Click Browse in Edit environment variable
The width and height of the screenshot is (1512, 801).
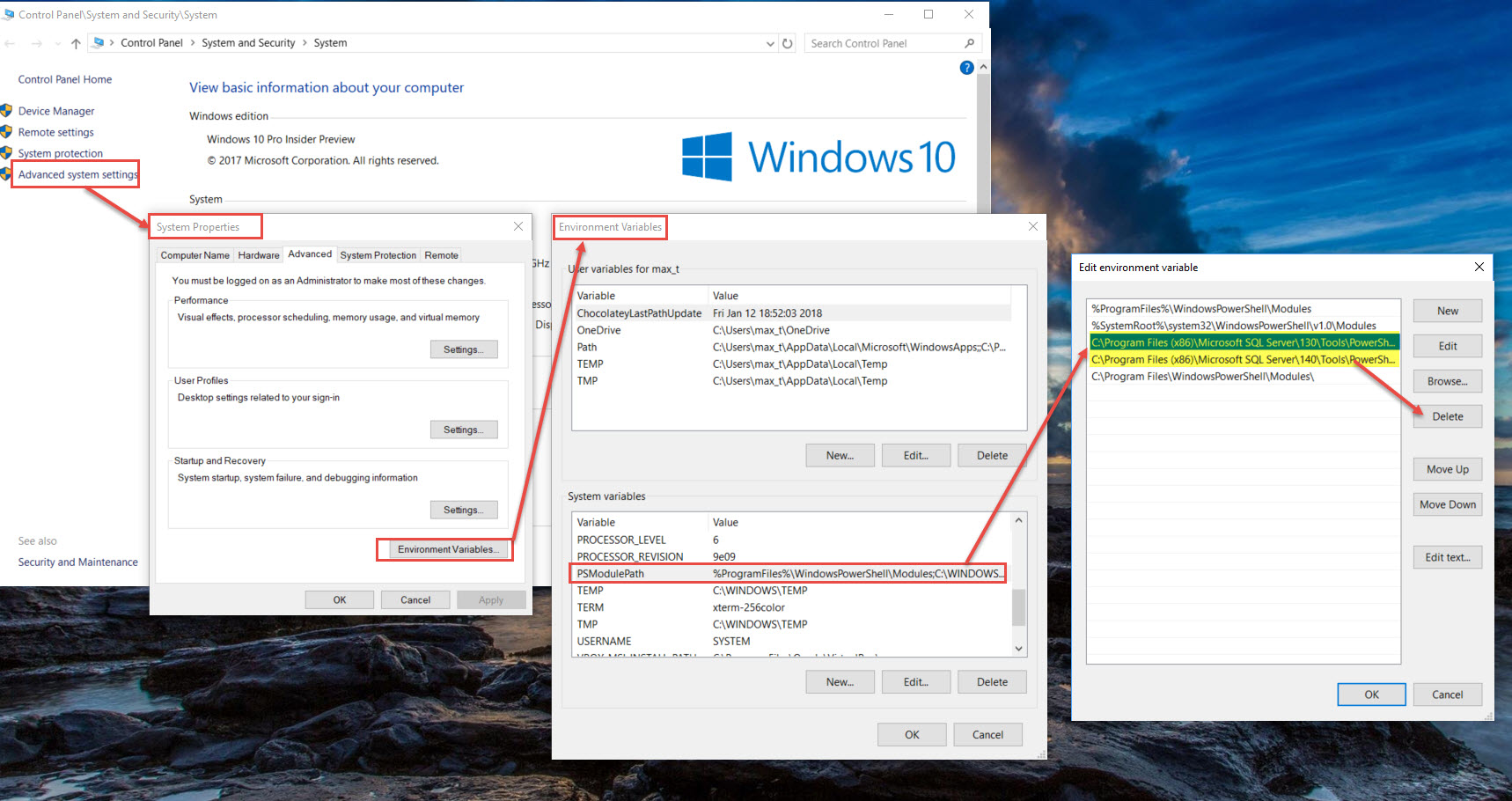tap(1448, 381)
